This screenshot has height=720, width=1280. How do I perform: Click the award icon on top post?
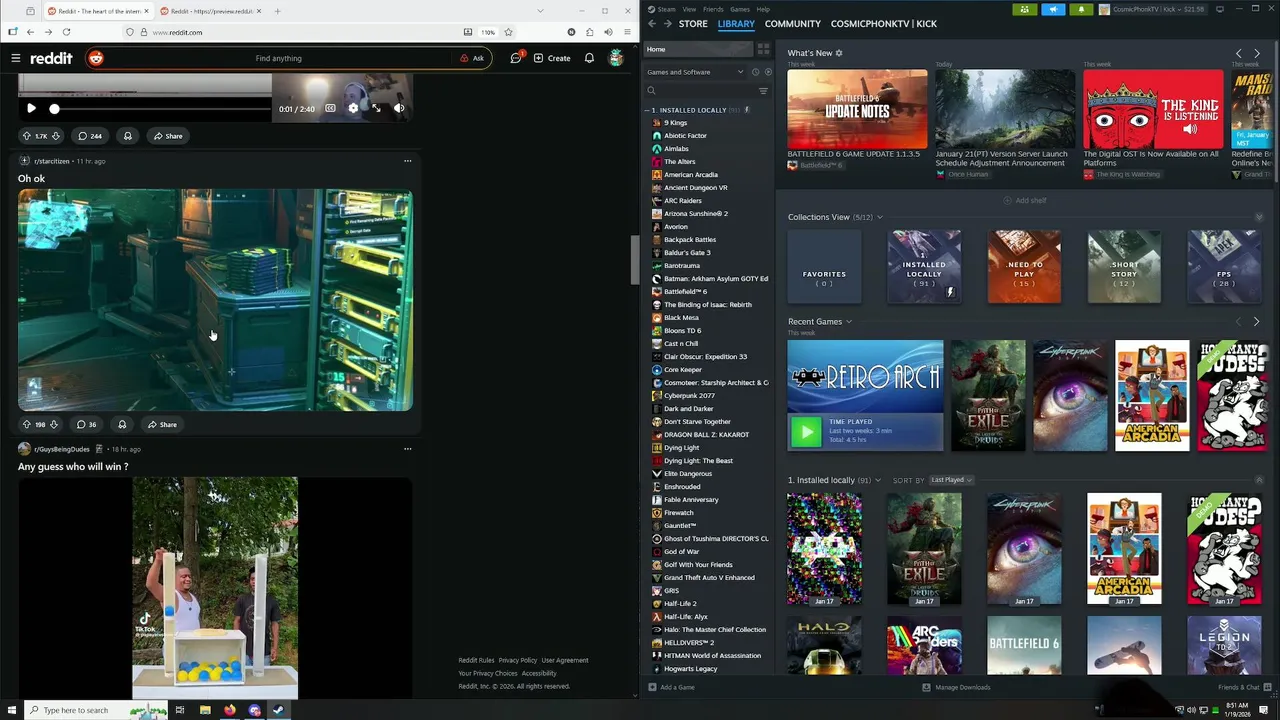click(127, 136)
